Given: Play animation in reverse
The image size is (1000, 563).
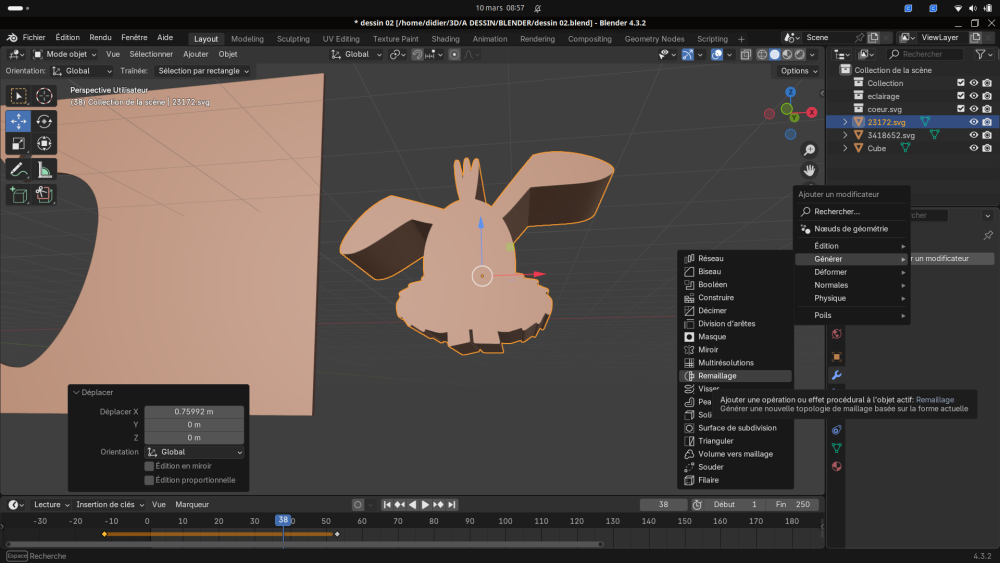Looking at the screenshot, I should (x=413, y=504).
